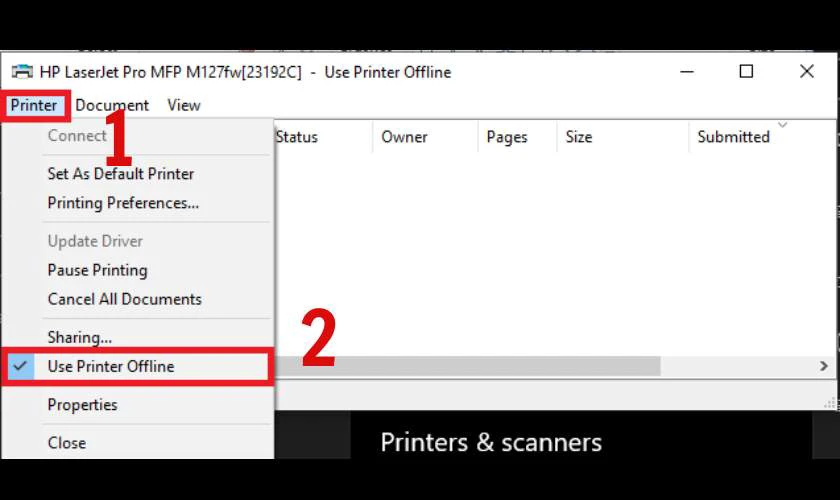Sort by the Pages column header
840x500 pixels.
507,137
